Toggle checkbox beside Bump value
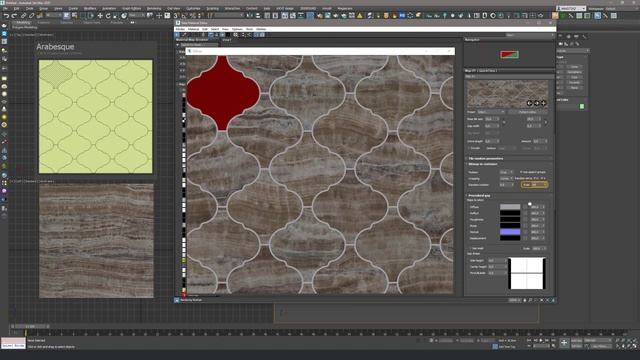This screenshot has height=360, width=640. tap(525, 226)
